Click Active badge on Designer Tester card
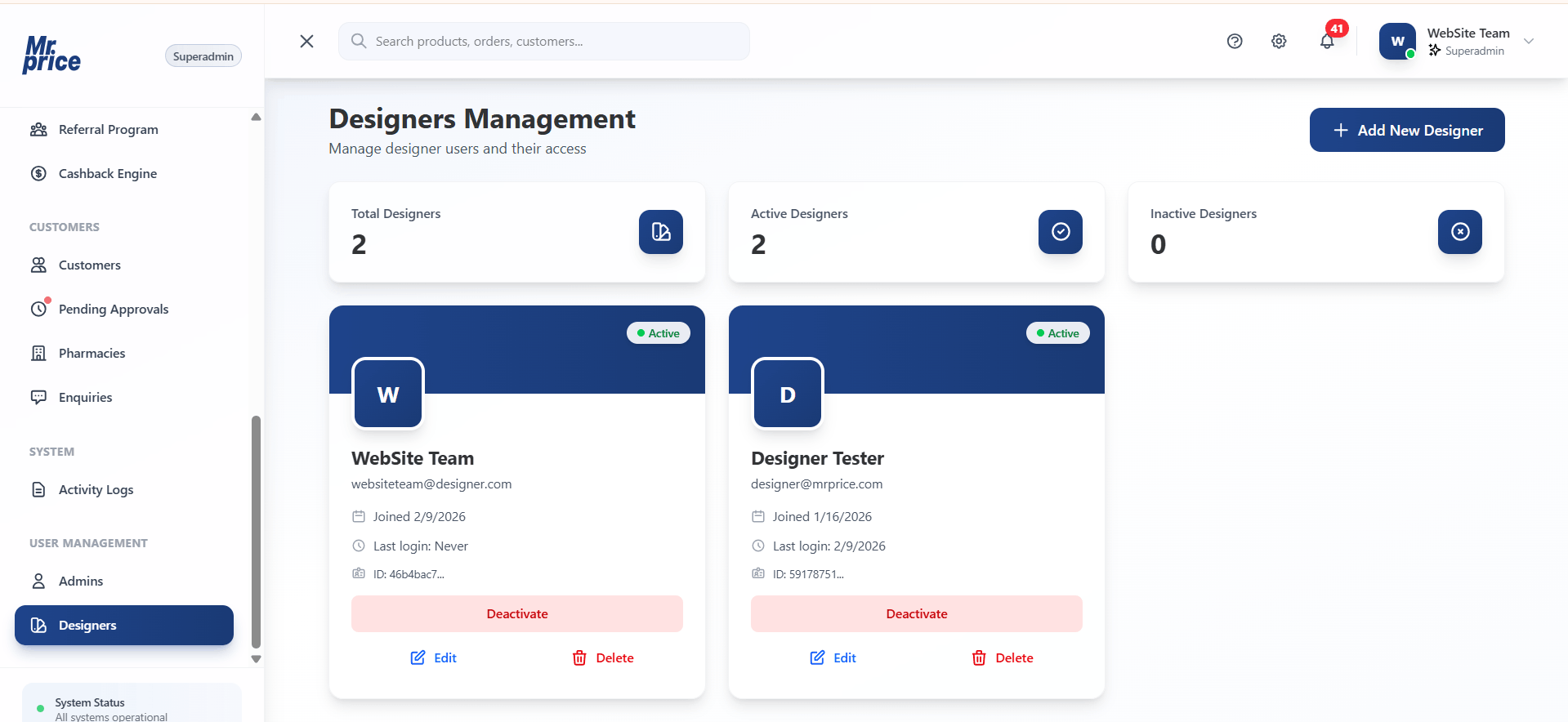Image resolution: width=1568 pixels, height=722 pixels. pos(1058,333)
